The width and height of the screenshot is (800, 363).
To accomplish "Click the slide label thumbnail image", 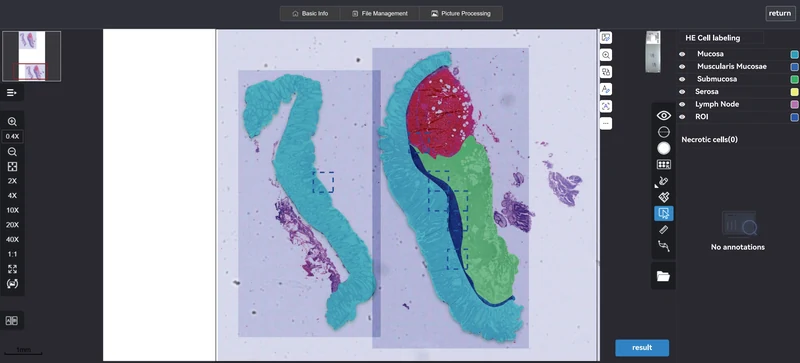I will (x=653, y=52).
